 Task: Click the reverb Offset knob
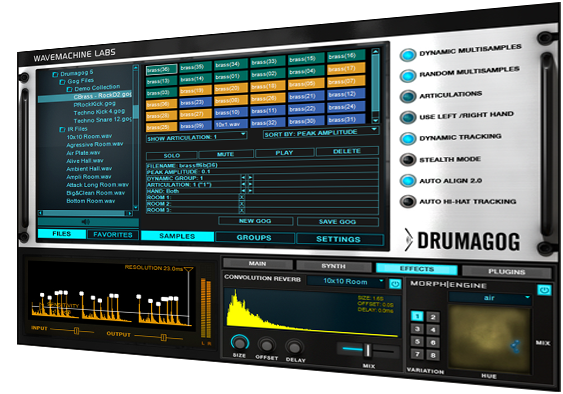click(266, 346)
